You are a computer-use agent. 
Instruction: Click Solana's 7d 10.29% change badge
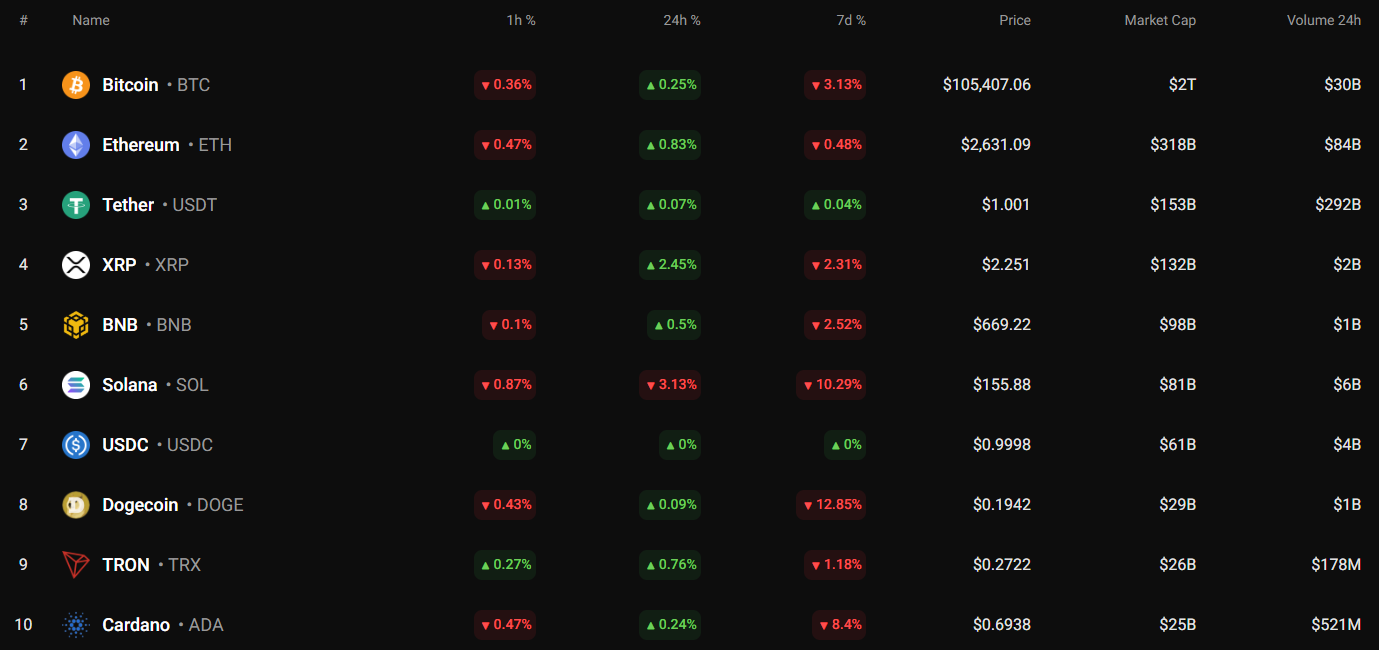pyautogui.click(x=831, y=385)
